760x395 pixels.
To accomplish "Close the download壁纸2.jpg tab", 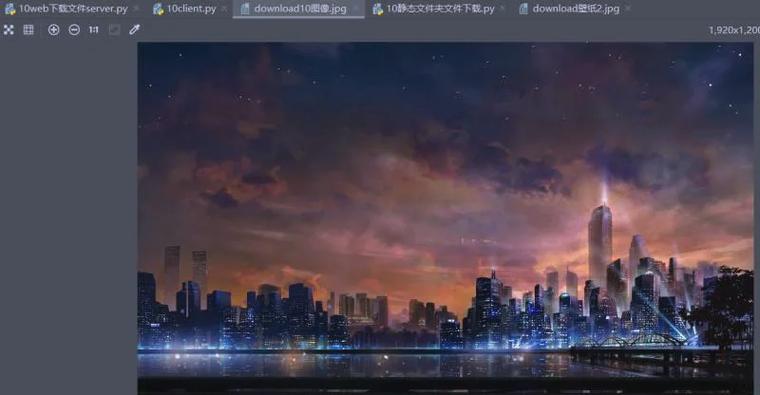I will pyautogui.click(x=628, y=9).
